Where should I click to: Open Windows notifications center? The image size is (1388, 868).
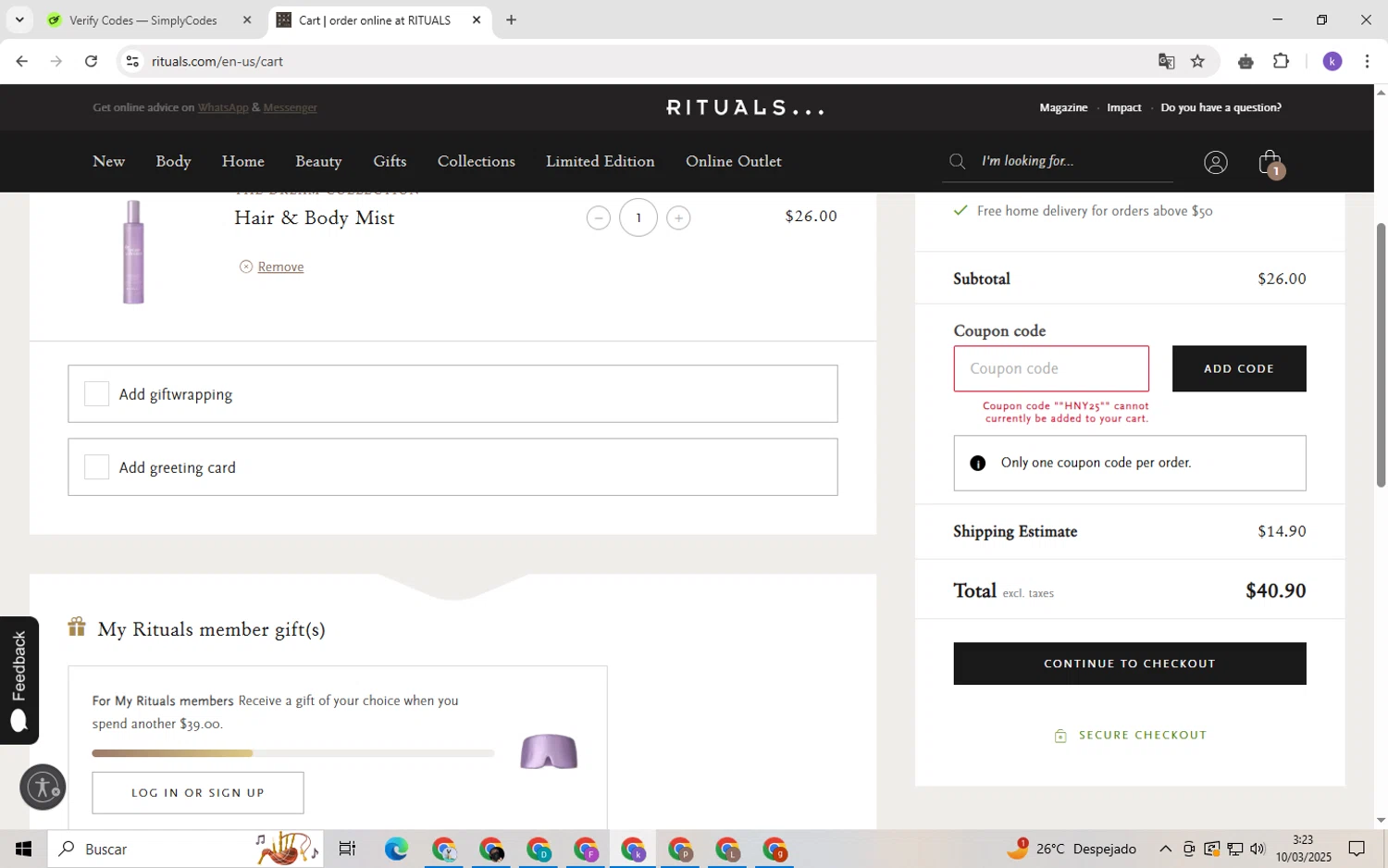(x=1357, y=849)
